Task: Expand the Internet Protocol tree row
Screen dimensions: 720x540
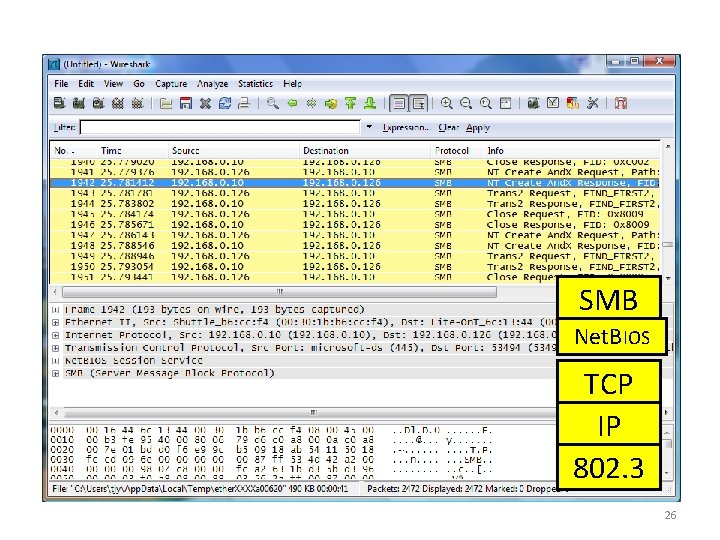Action: coord(56,336)
